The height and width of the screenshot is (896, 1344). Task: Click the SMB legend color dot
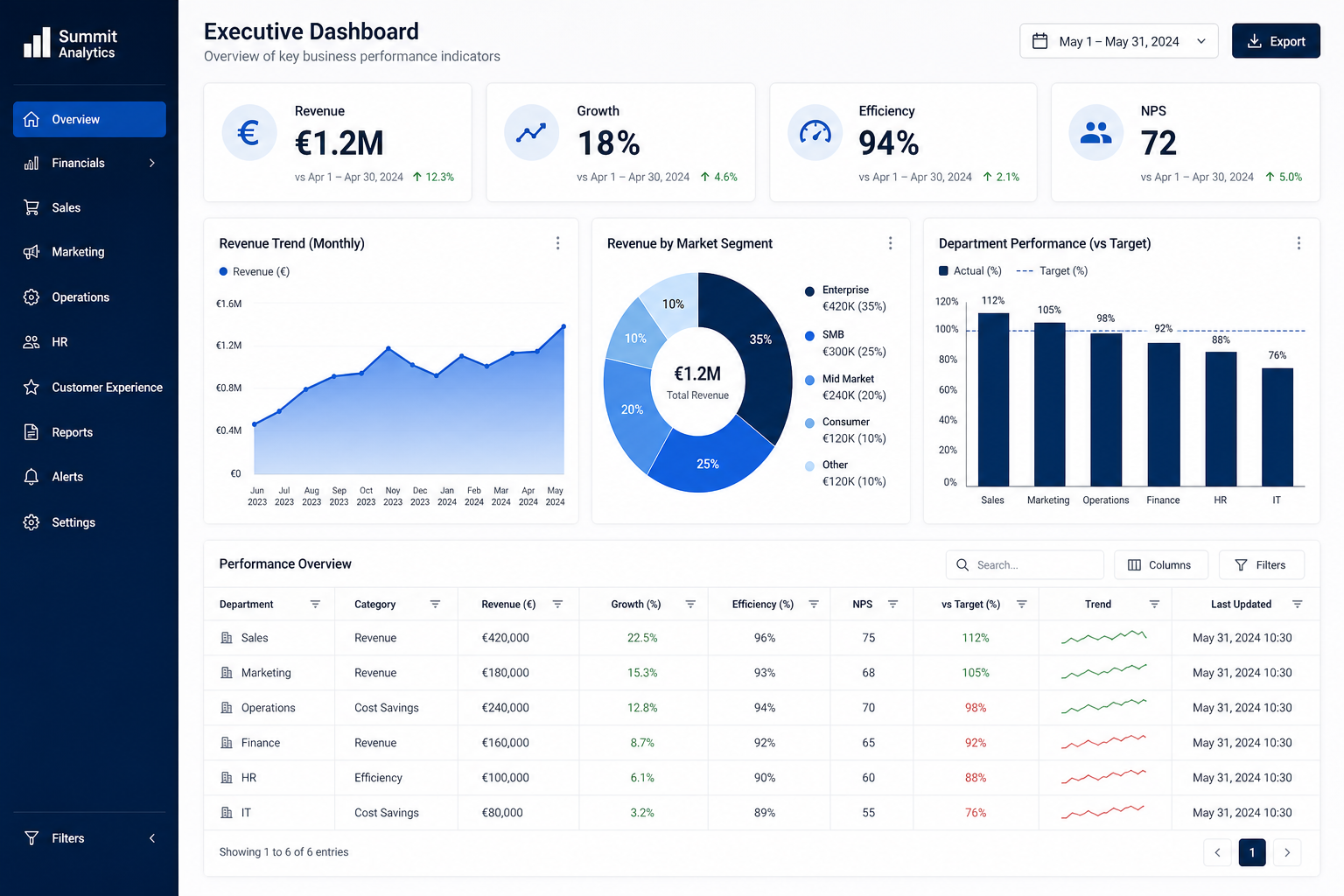coord(809,336)
